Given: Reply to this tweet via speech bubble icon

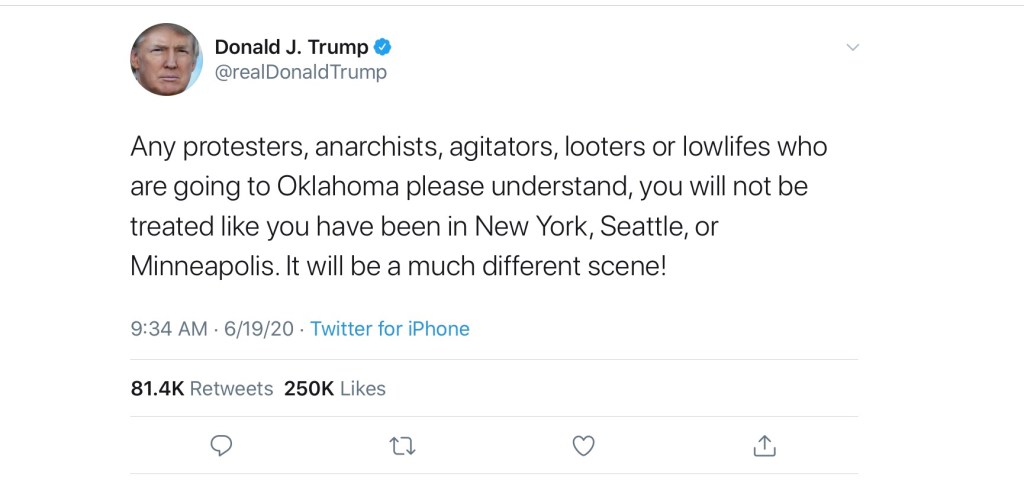Looking at the screenshot, I should [222, 445].
